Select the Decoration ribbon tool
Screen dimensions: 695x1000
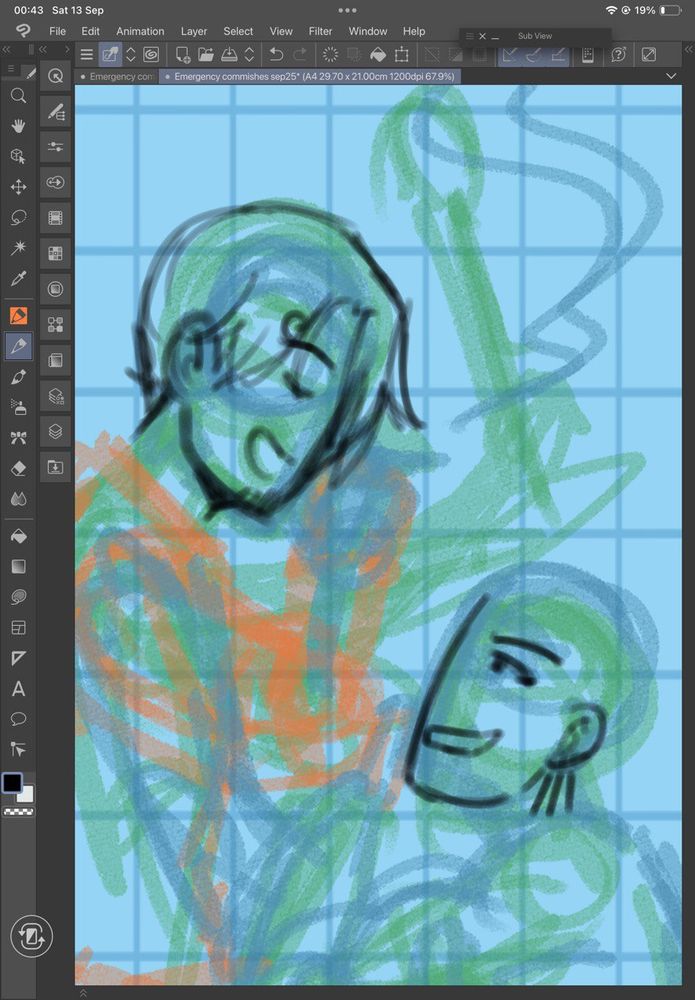(18, 438)
